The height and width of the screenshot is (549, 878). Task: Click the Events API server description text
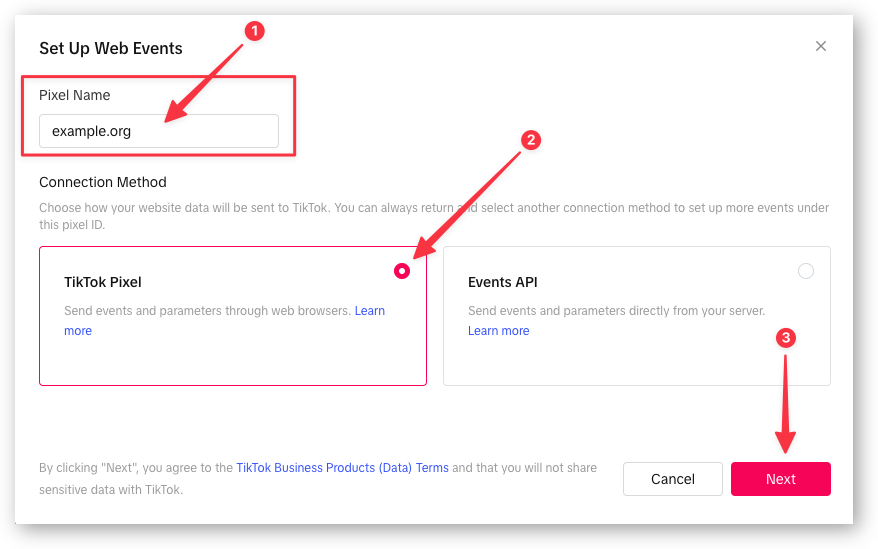(616, 311)
